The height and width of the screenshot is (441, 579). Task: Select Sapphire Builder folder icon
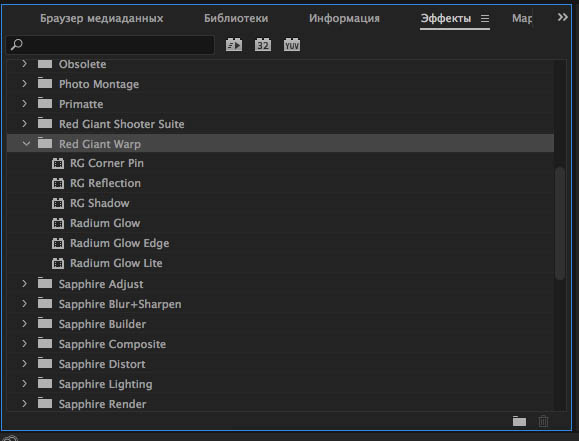(45, 323)
